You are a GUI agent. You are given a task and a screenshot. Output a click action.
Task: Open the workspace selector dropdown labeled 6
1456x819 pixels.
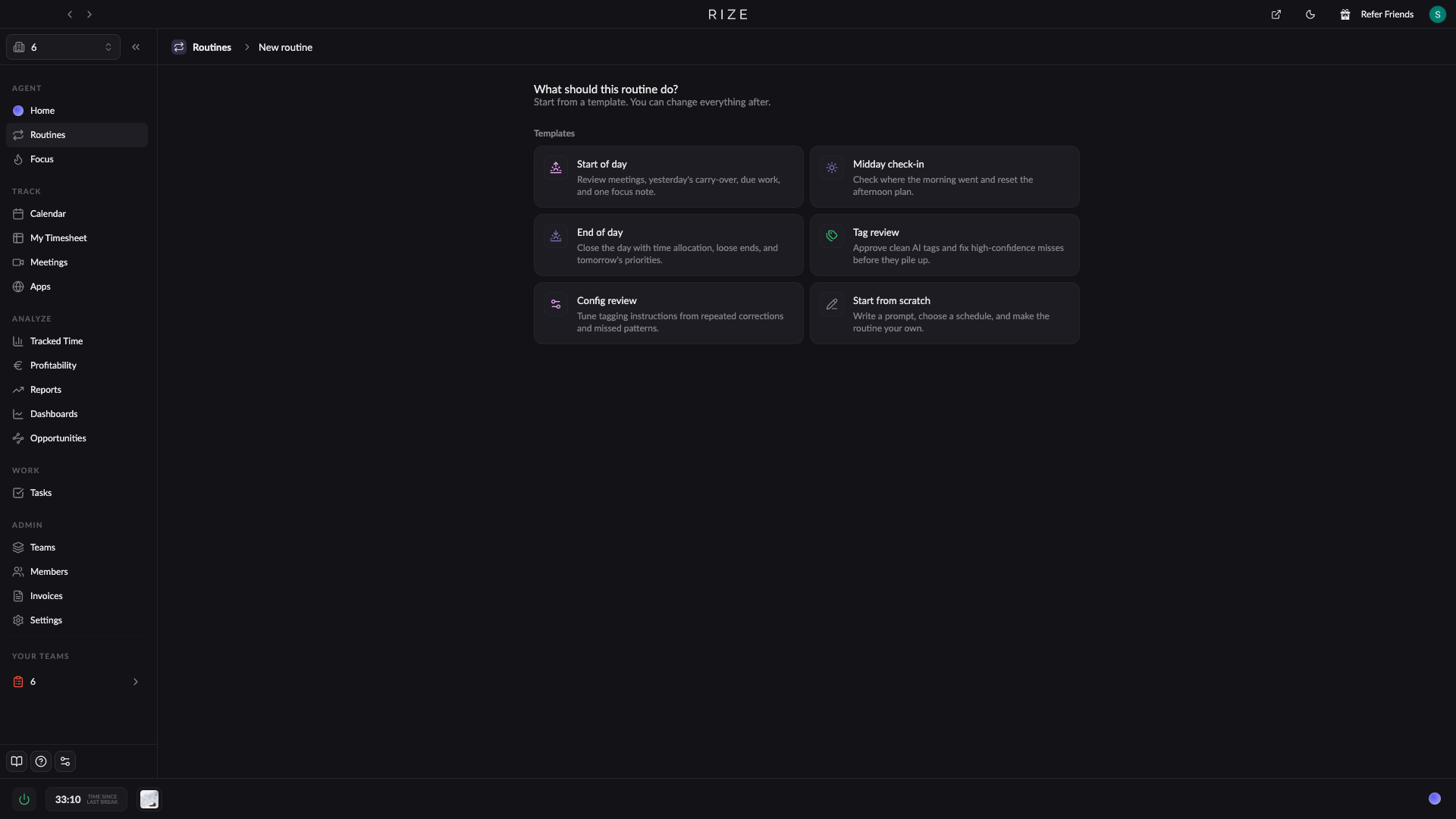[x=63, y=47]
